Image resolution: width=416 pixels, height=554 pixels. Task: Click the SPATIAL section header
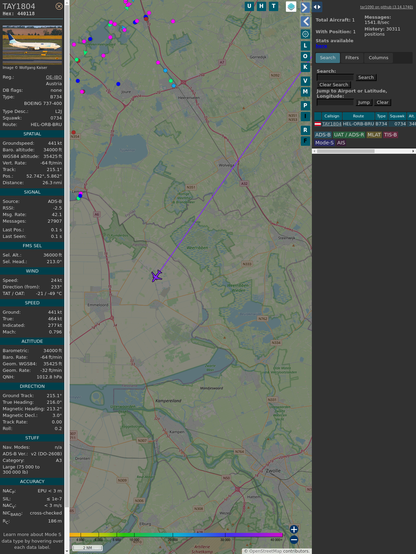(x=32, y=134)
